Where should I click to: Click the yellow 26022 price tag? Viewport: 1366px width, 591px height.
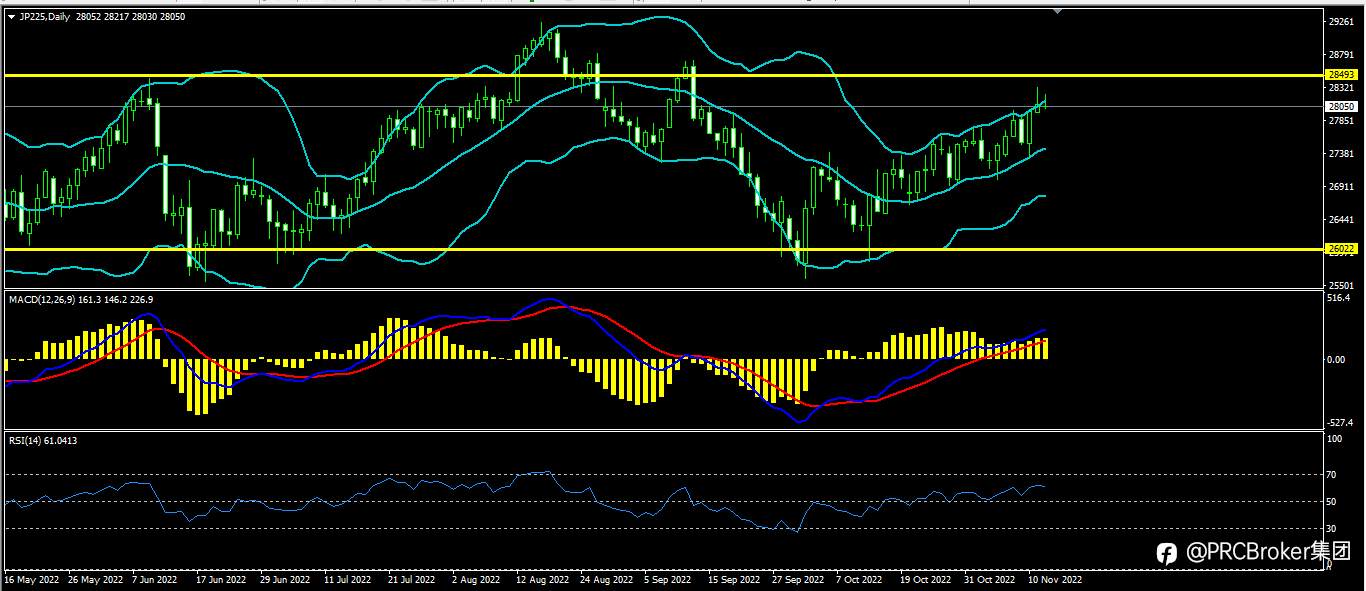[1341, 248]
